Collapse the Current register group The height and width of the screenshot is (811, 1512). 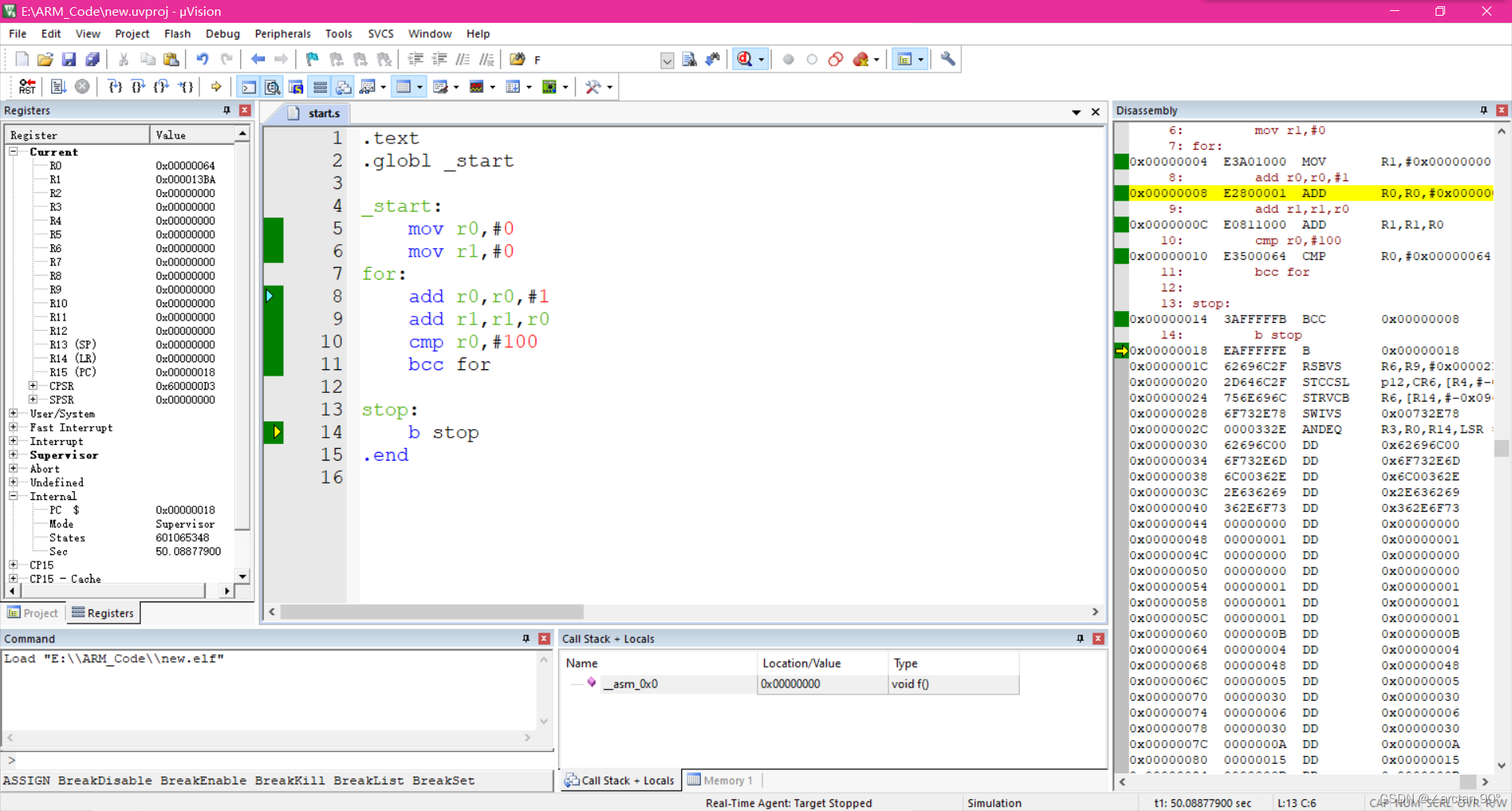pyautogui.click(x=13, y=151)
